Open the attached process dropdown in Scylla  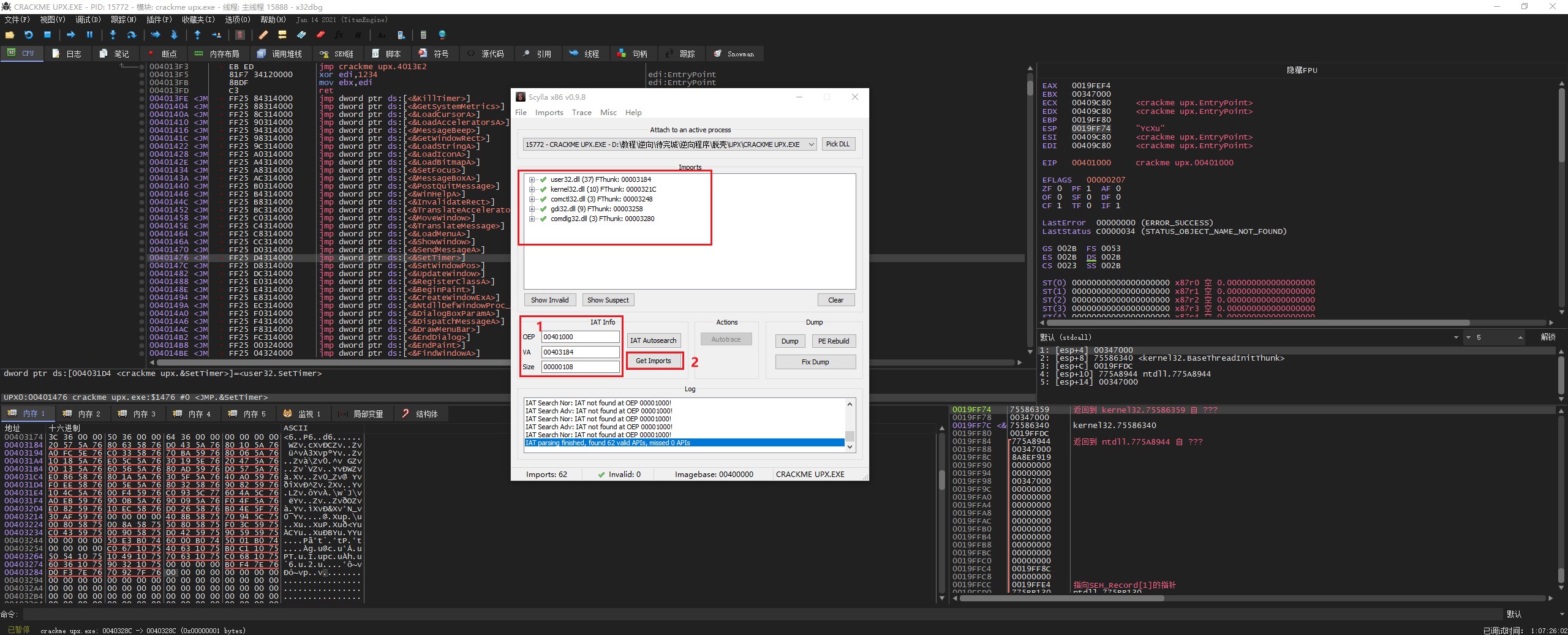click(811, 145)
